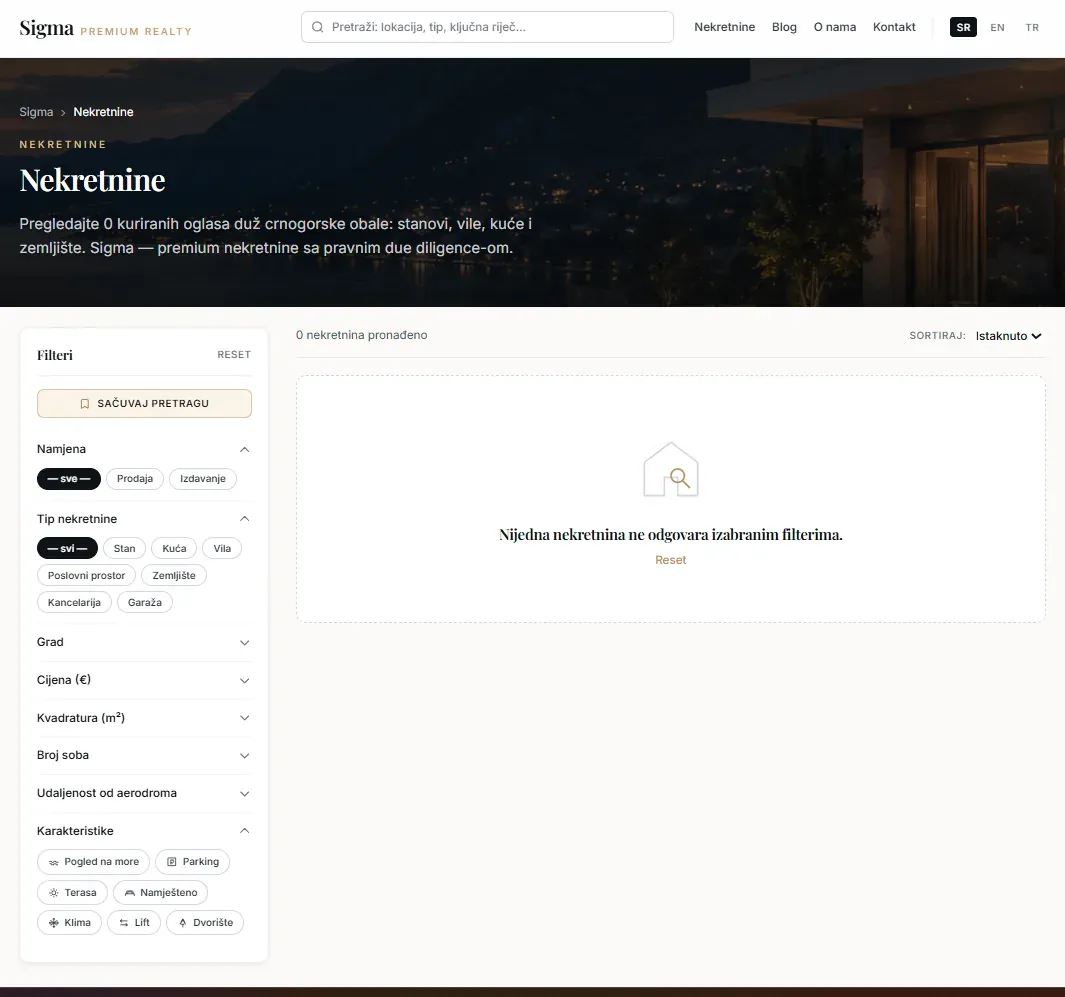1065x997 pixels.
Task: Select the Izdavanje purpose filter
Action: (202, 479)
